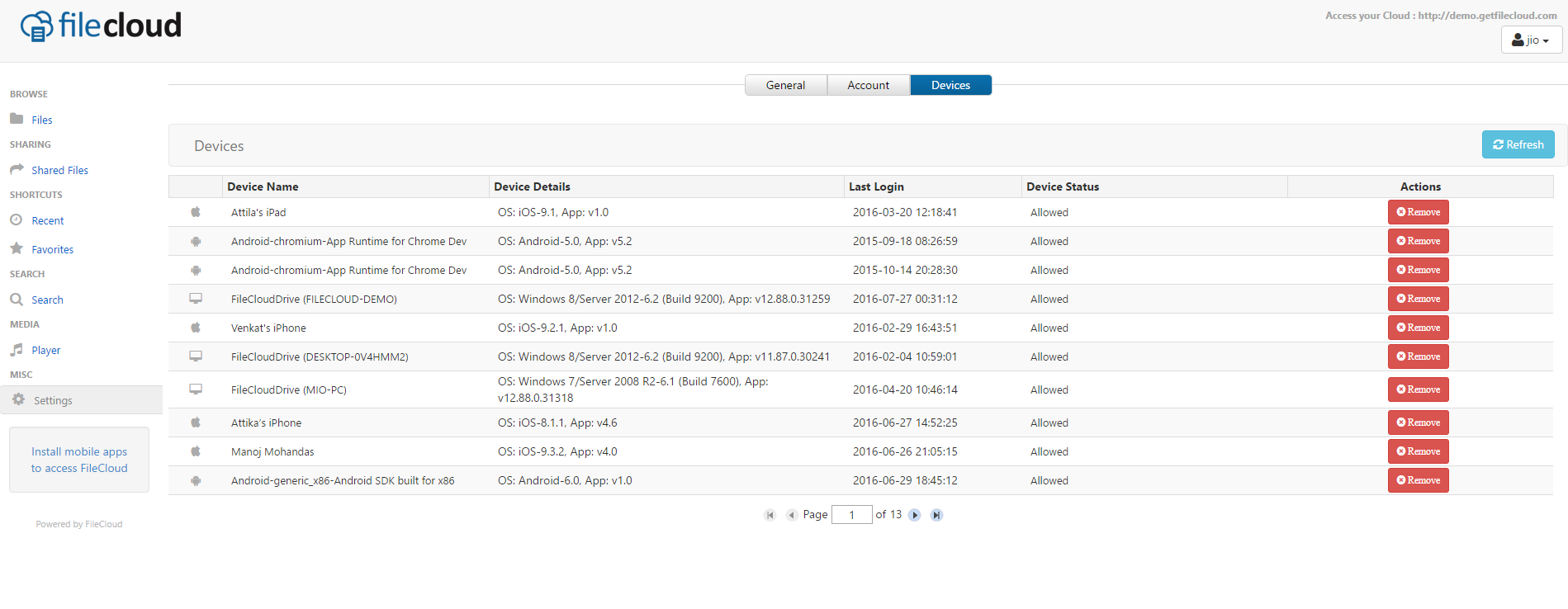Switch to the Account tab
Image resolution: width=1568 pixels, height=609 pixels.
pyautogui.click(x=869, y=85)
